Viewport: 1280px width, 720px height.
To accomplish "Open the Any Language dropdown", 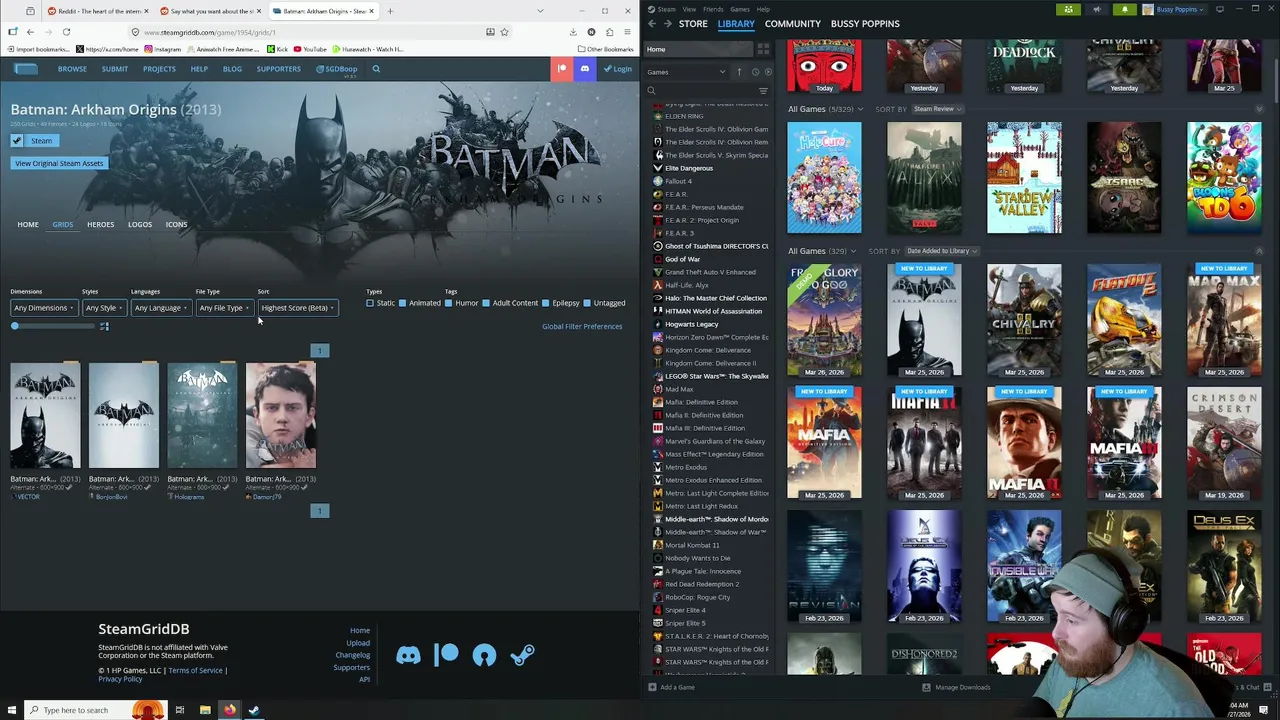I will click(161, 308).
